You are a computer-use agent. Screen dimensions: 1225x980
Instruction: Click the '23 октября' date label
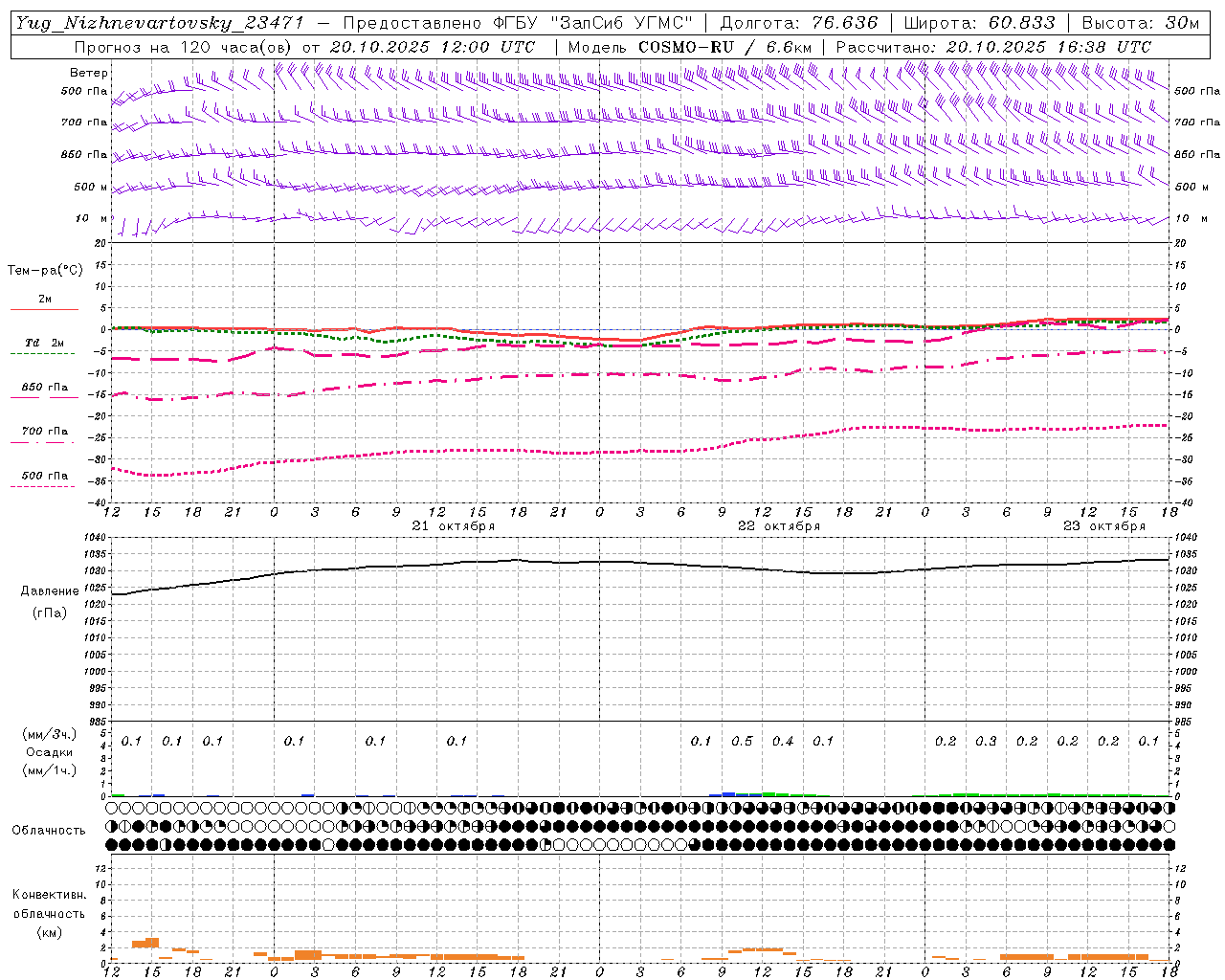pos(1104,525)
